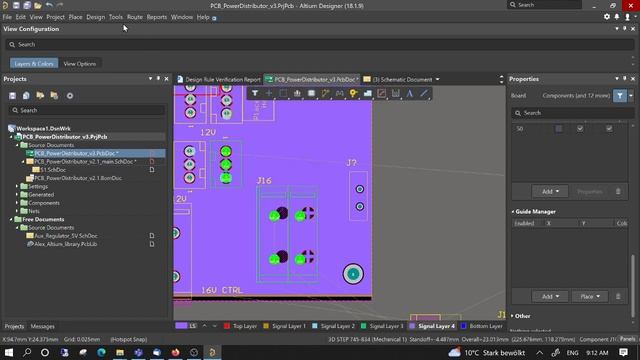
Task: Toggle second checkbox in the 50 grid row
Action: point(580,129)
